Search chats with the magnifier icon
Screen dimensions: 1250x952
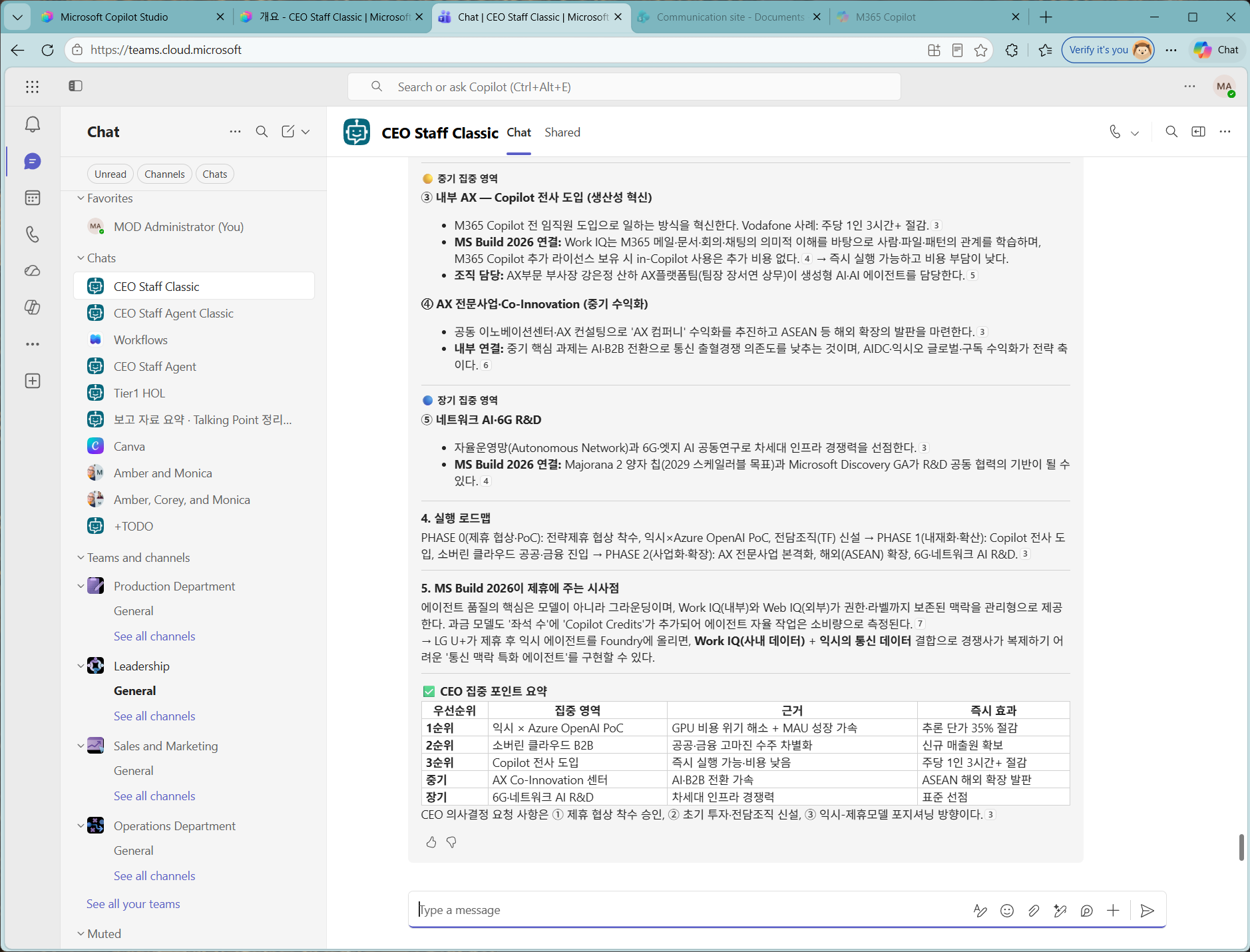(x=262, y=132)
